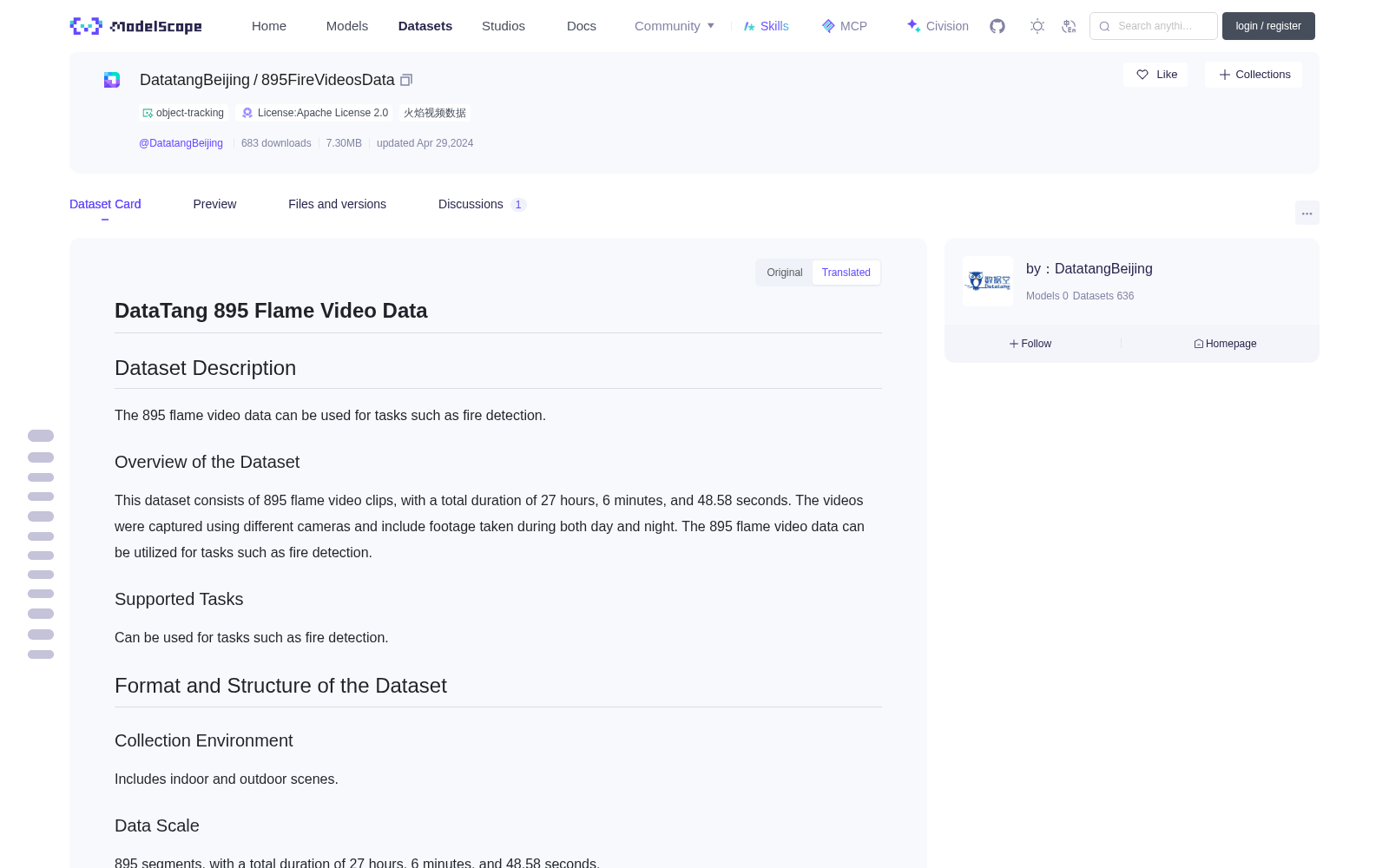Open the Datasets section

coord(425,26)
